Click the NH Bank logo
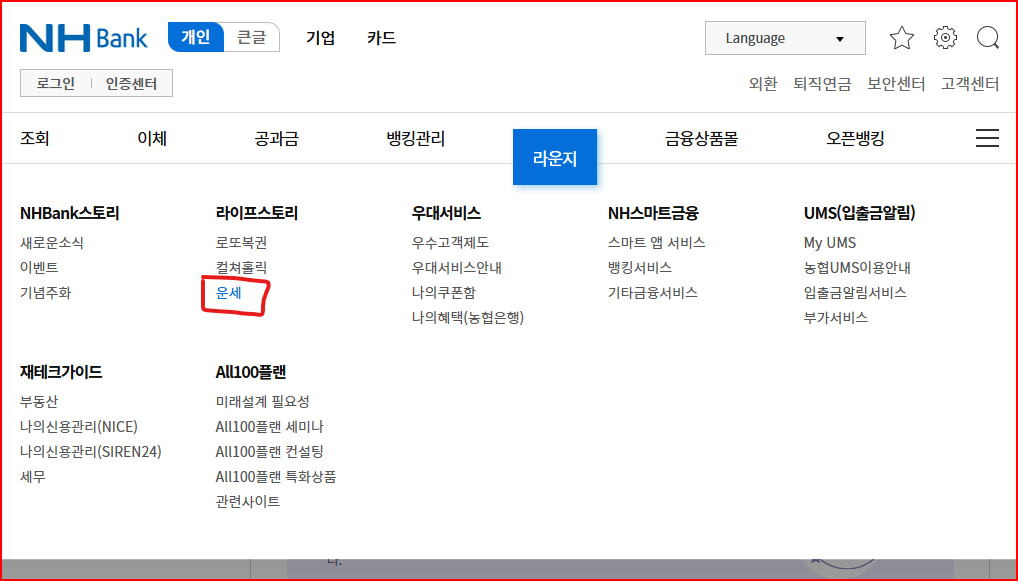Screen dimensions: 1018x581 tap(84, 38)
